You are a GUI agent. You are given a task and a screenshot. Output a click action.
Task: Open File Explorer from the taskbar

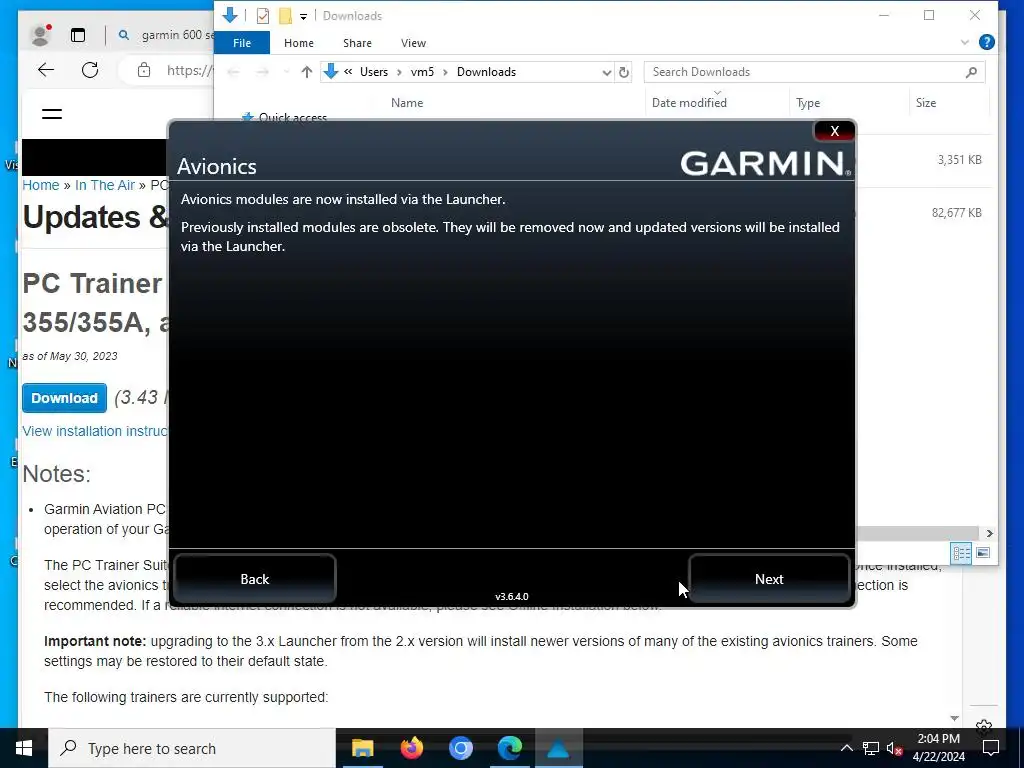coord(362,748)
